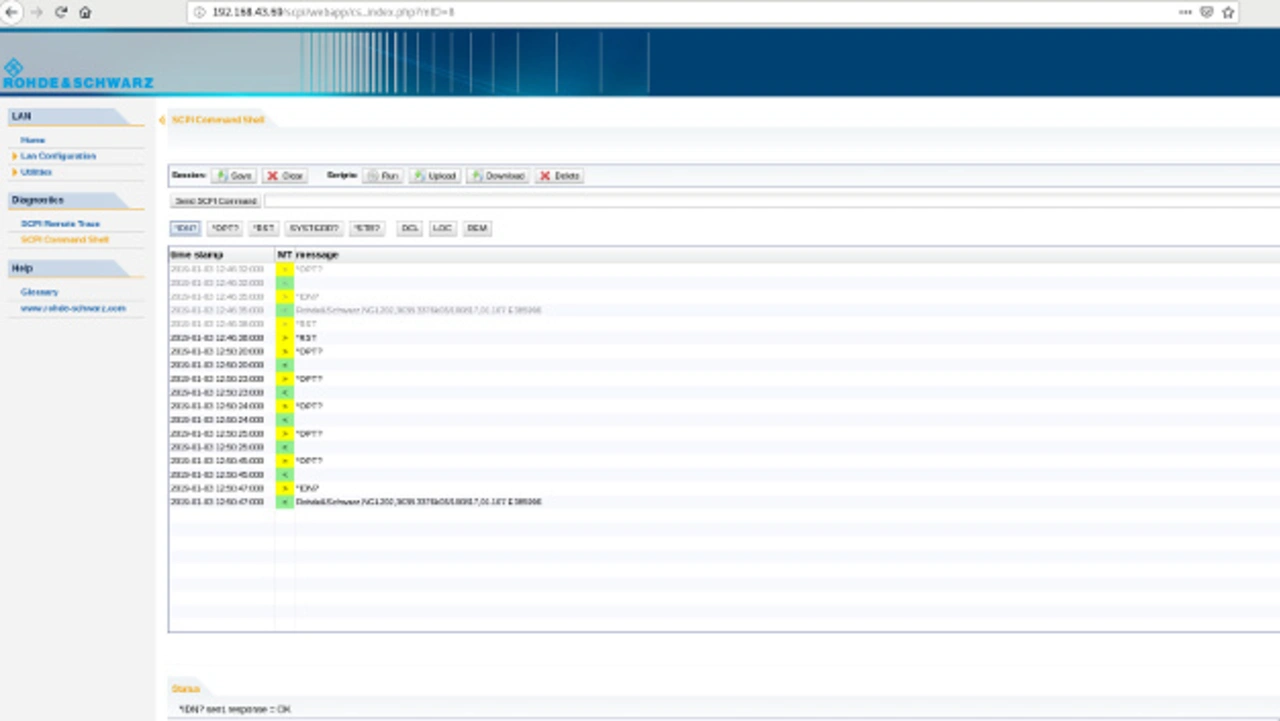Download the script

click(x=498, y=176)
